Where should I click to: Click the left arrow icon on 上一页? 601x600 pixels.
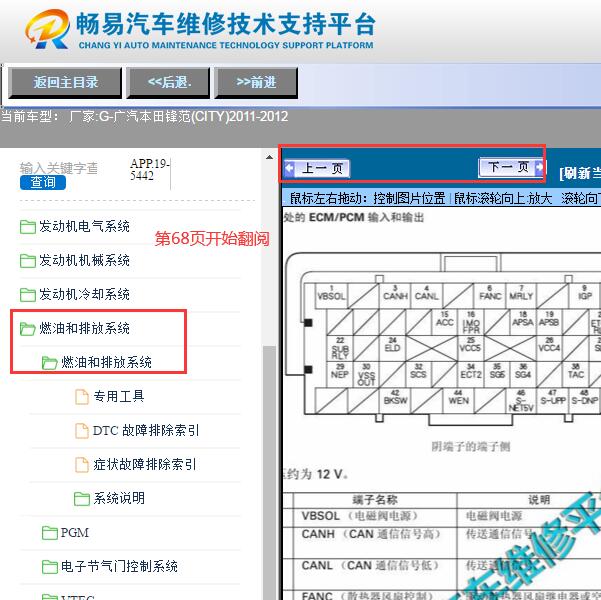[x=289, y=168]
